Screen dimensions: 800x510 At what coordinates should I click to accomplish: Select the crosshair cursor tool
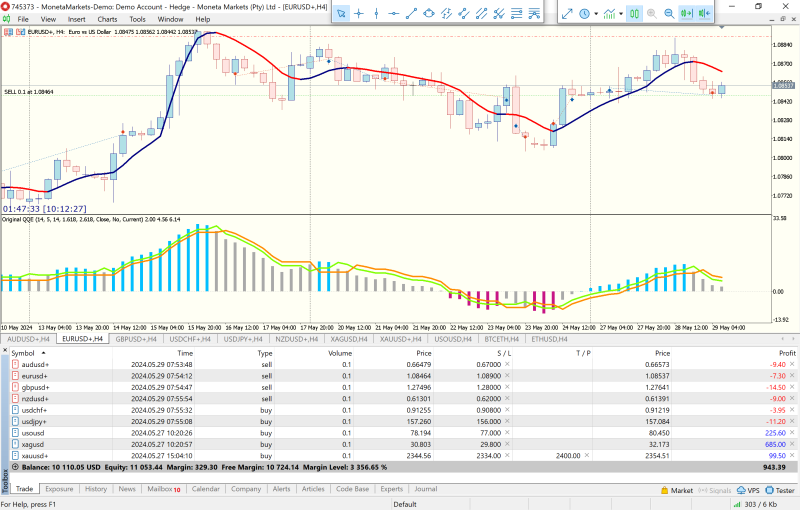358,13
